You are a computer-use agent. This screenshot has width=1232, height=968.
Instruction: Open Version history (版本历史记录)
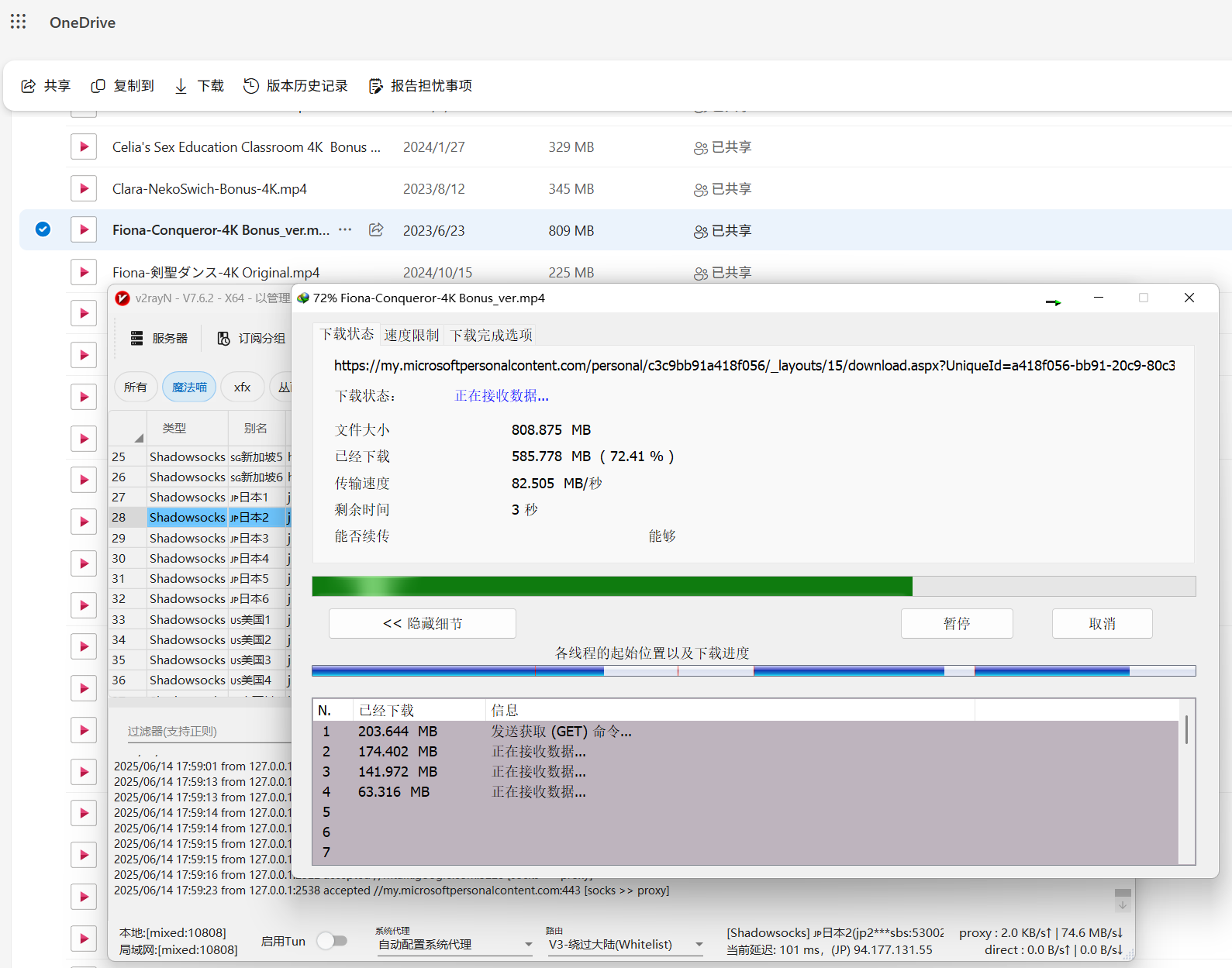[x=295, y=86]
